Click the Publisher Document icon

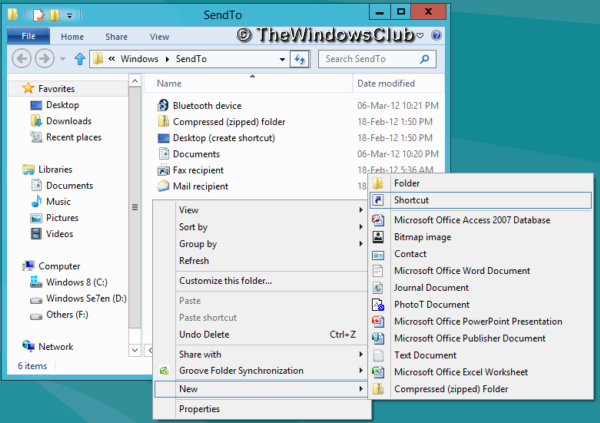pyautogui.click(x=378, y=338)
